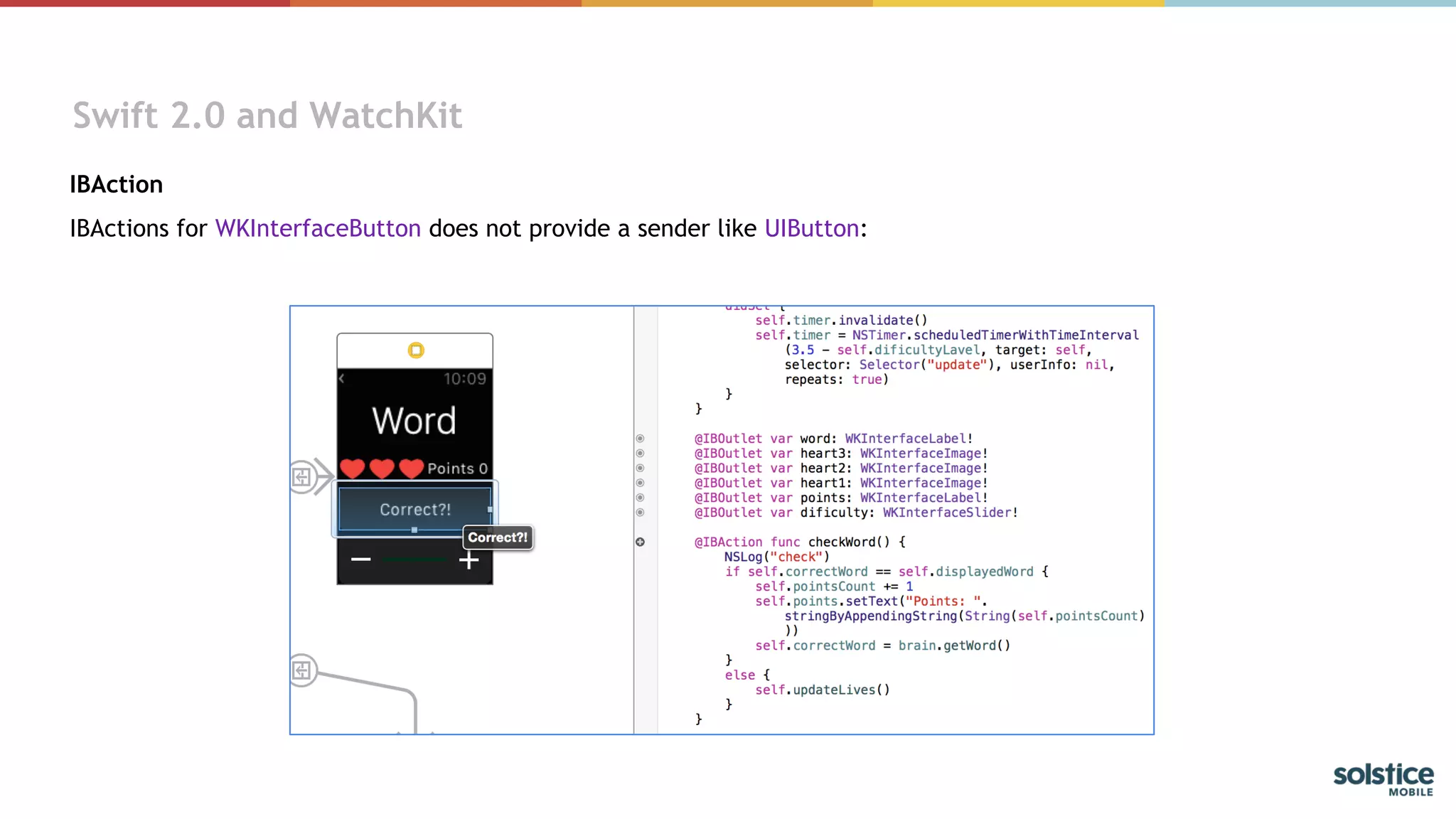Click the minus button on difficulty slider

(x=360, y=560)
